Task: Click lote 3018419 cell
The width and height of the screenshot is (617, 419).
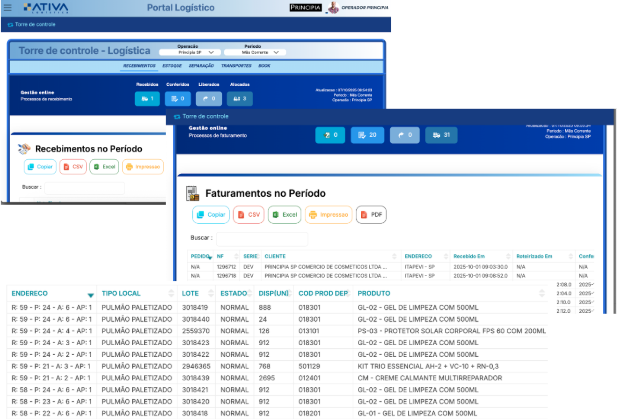Action: point(195,307)
